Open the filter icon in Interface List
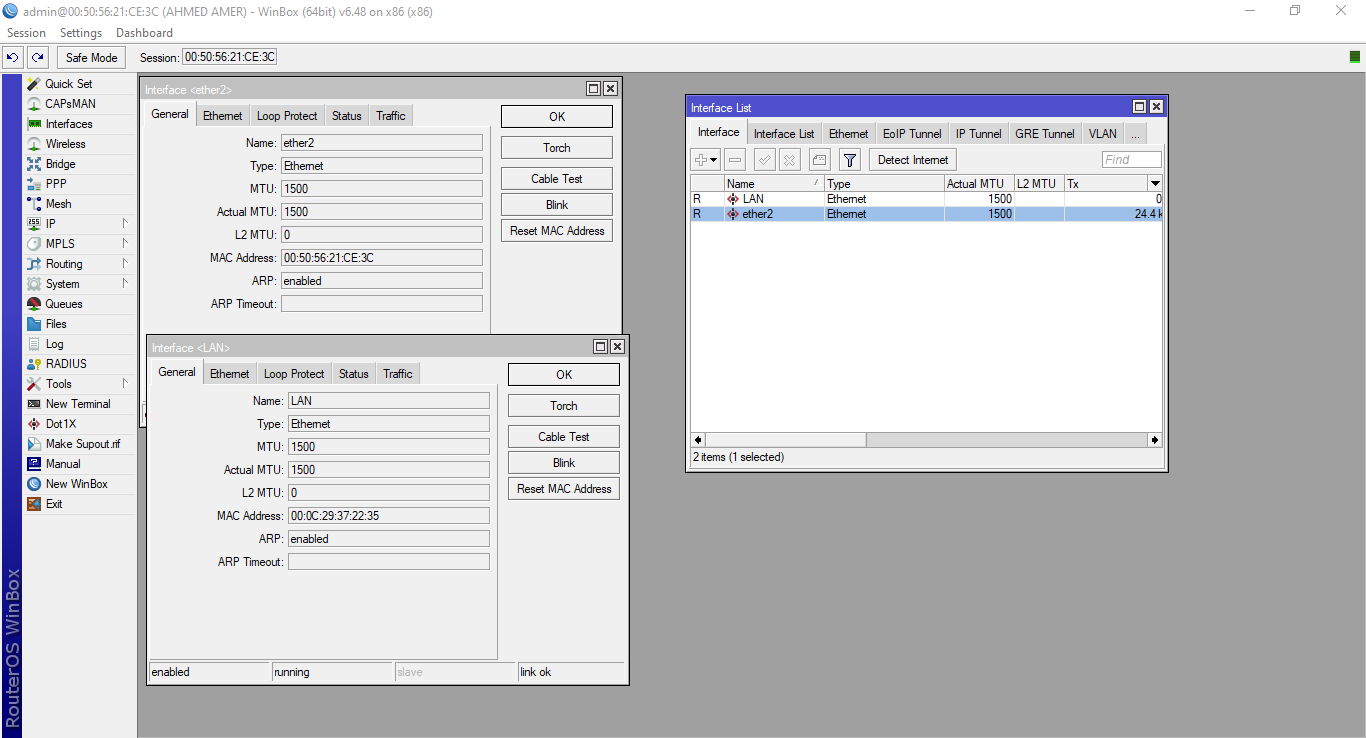Viewport: 1366px width, 738px height. [x=850, y=159]
